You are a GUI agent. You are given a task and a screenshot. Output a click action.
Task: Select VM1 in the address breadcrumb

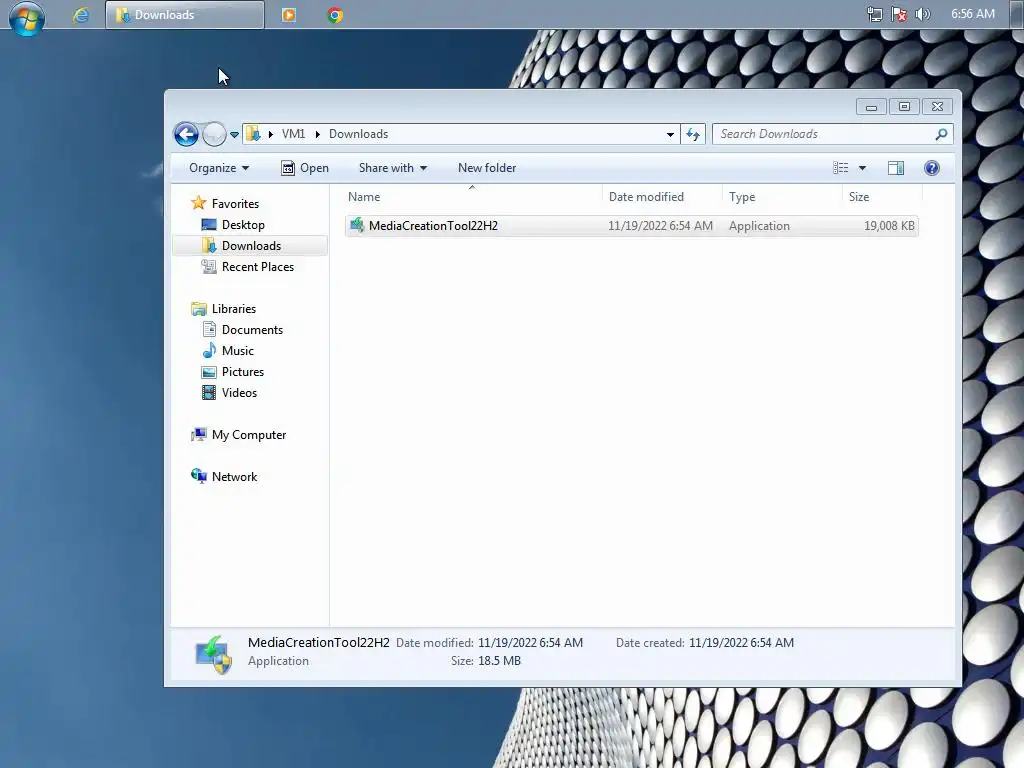tap(293, 134)
